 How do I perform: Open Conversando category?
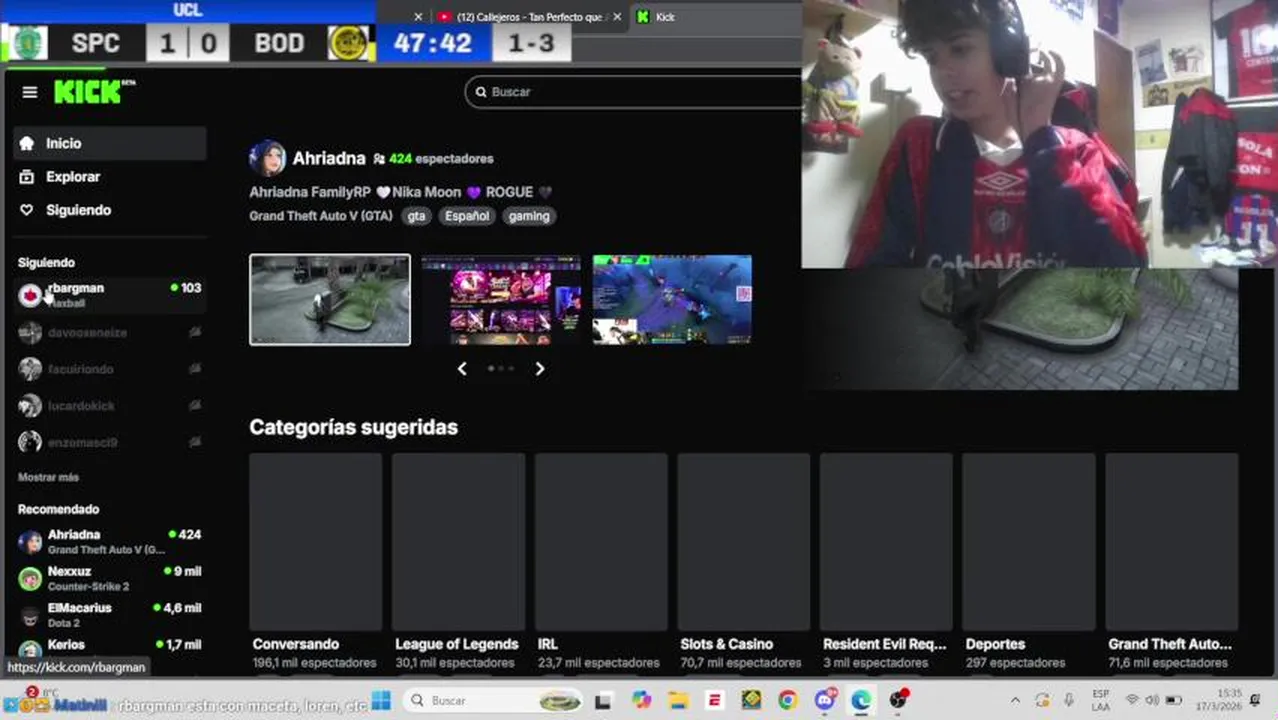click(x=316, y=562)
